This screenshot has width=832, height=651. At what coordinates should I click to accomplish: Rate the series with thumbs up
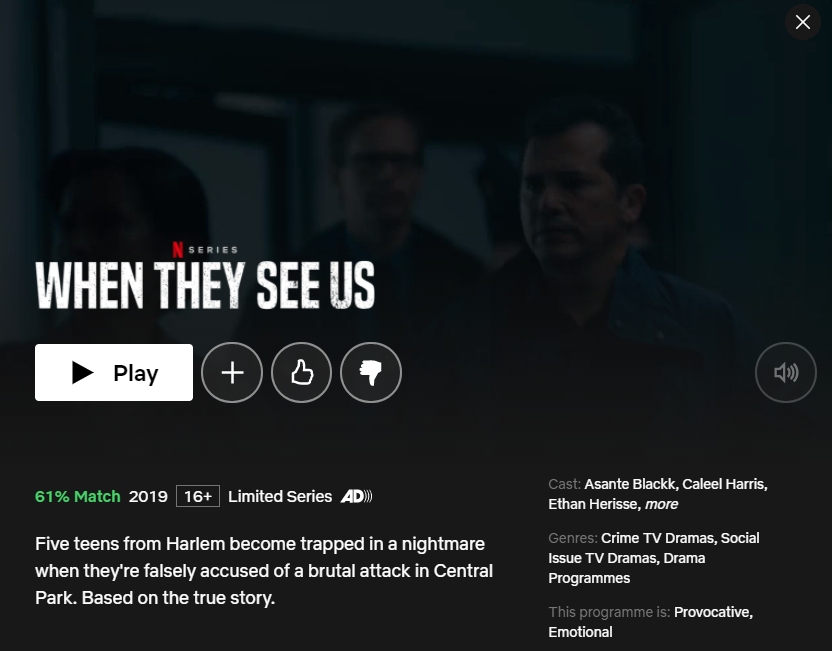click(301, 372)
